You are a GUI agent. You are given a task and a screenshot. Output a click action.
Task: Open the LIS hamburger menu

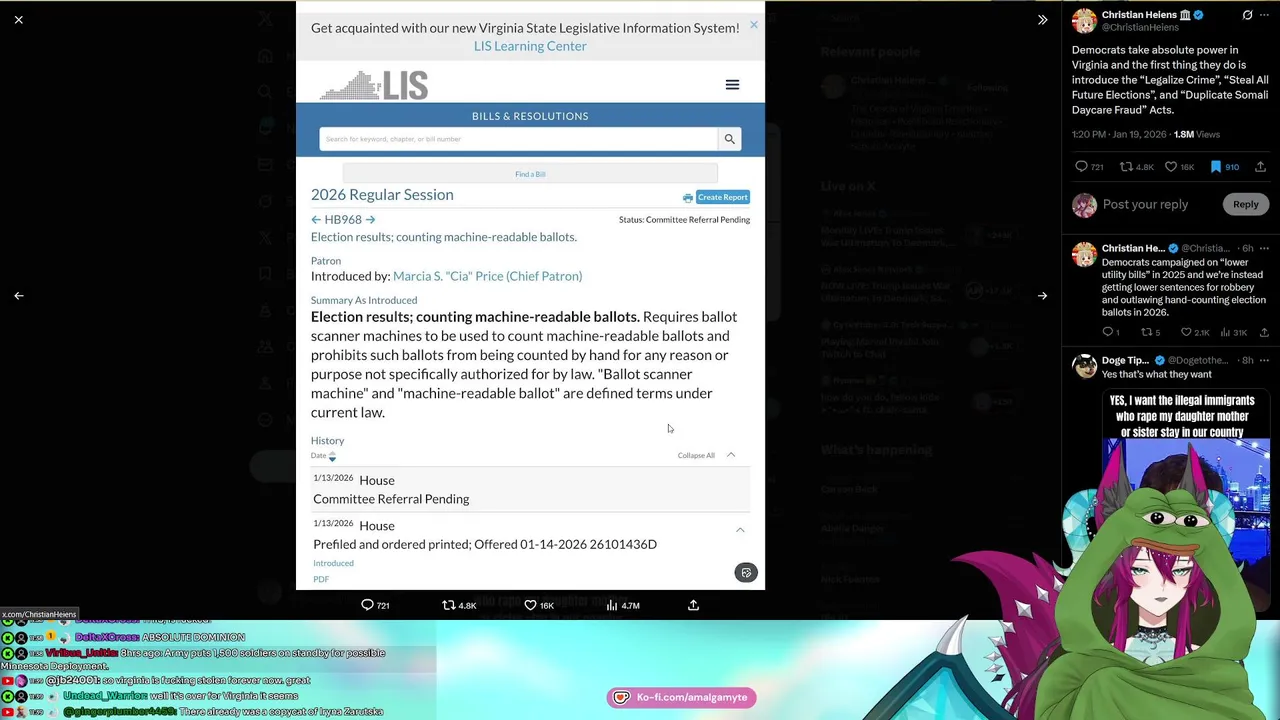click(x=732, y=85)
